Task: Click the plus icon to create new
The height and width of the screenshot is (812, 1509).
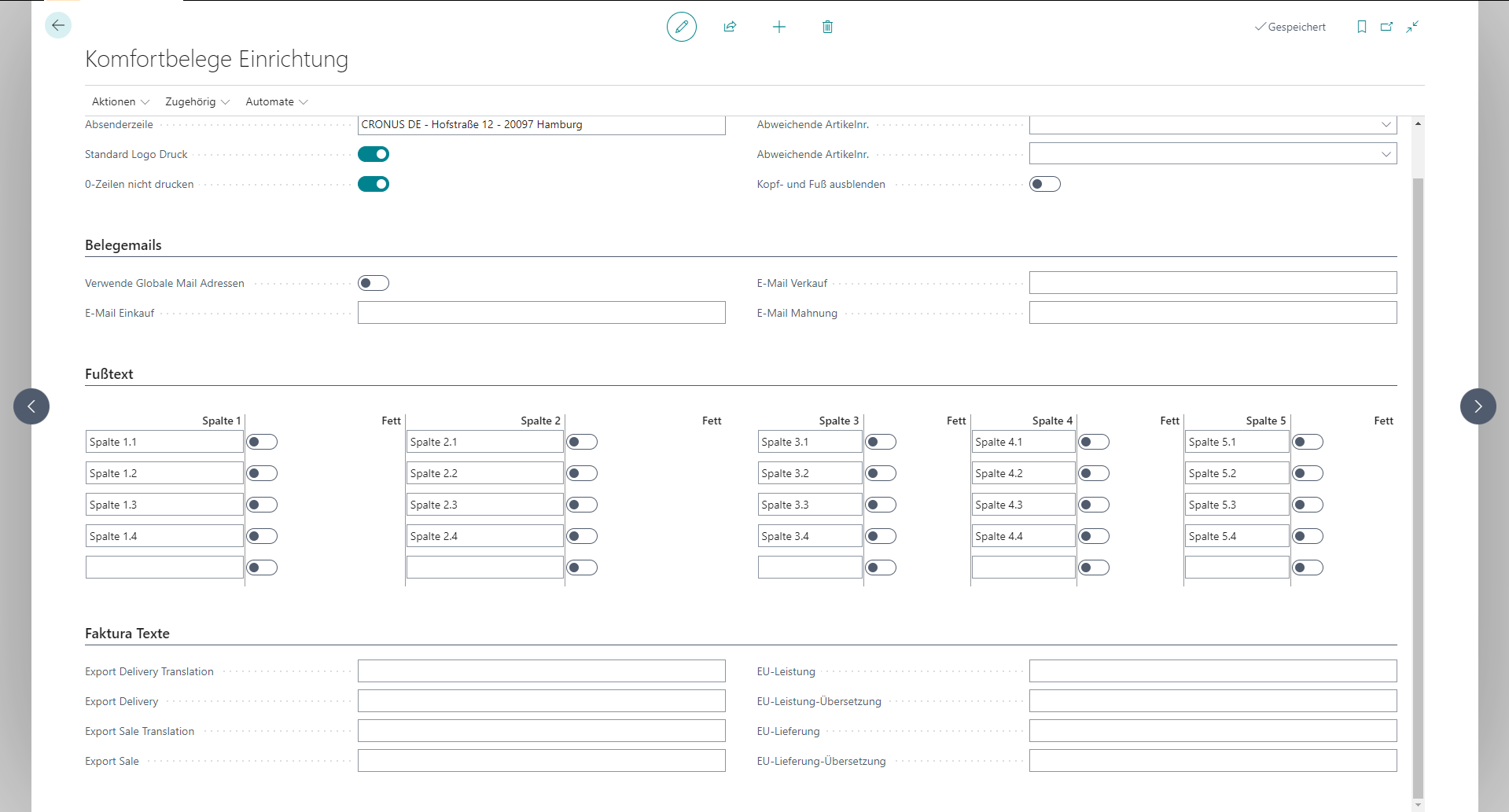Action: coord(778,27)
